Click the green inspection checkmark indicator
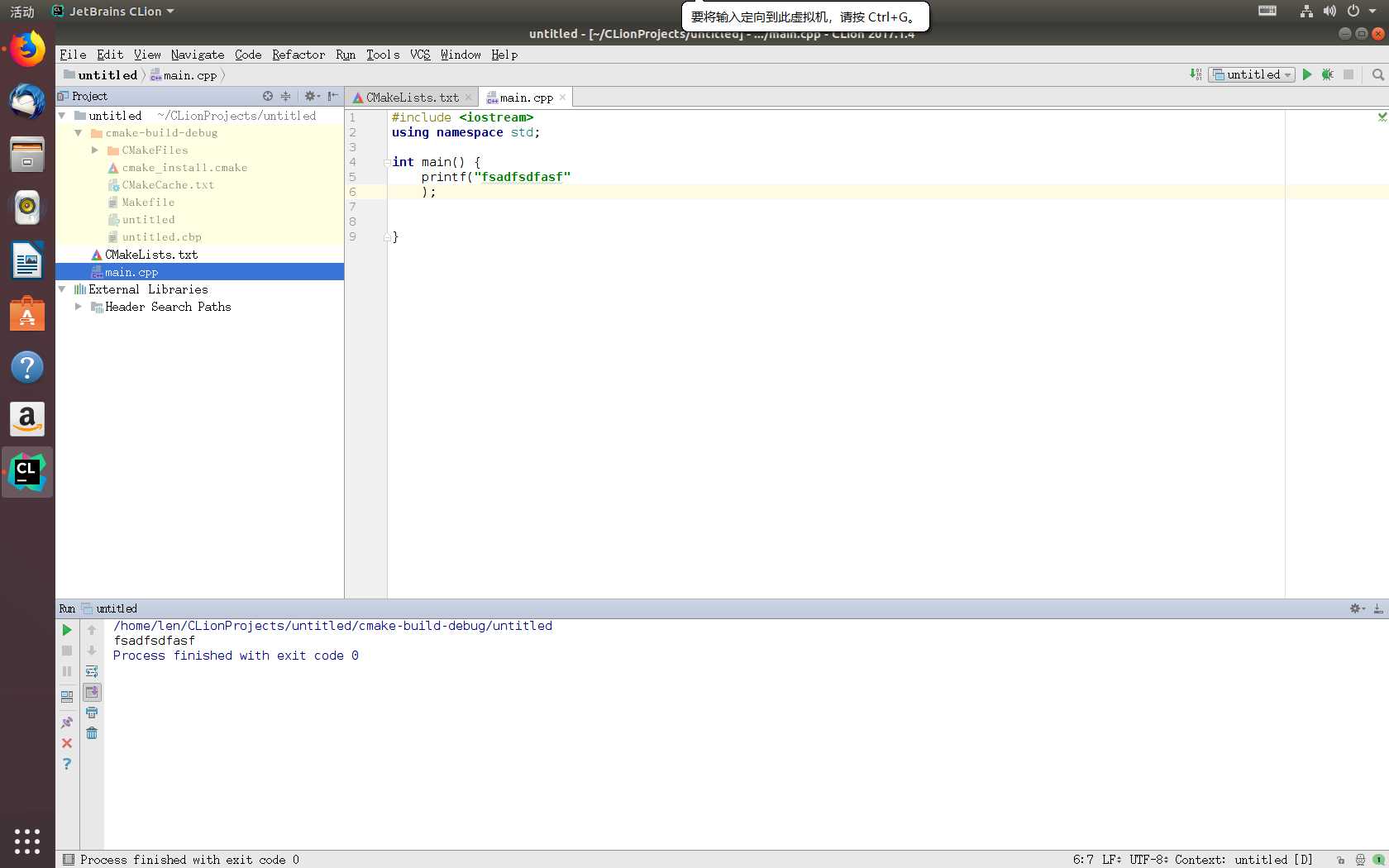This screenshot has height=868, width=1389. pos(1382,117)
